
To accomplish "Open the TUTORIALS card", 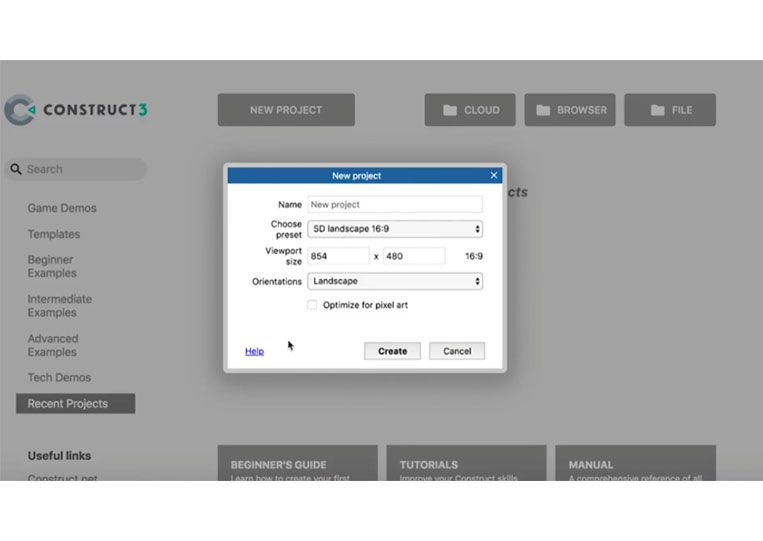I will 466,463.
